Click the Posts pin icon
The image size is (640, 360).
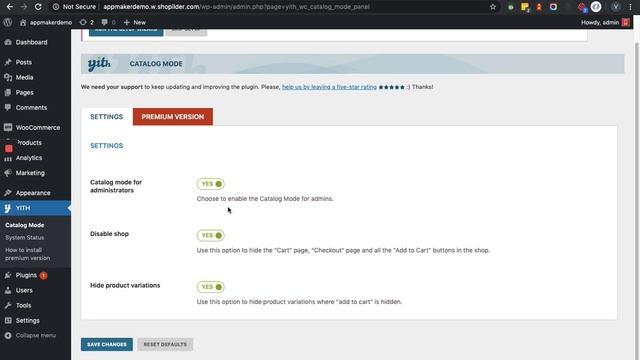(8, 62)
